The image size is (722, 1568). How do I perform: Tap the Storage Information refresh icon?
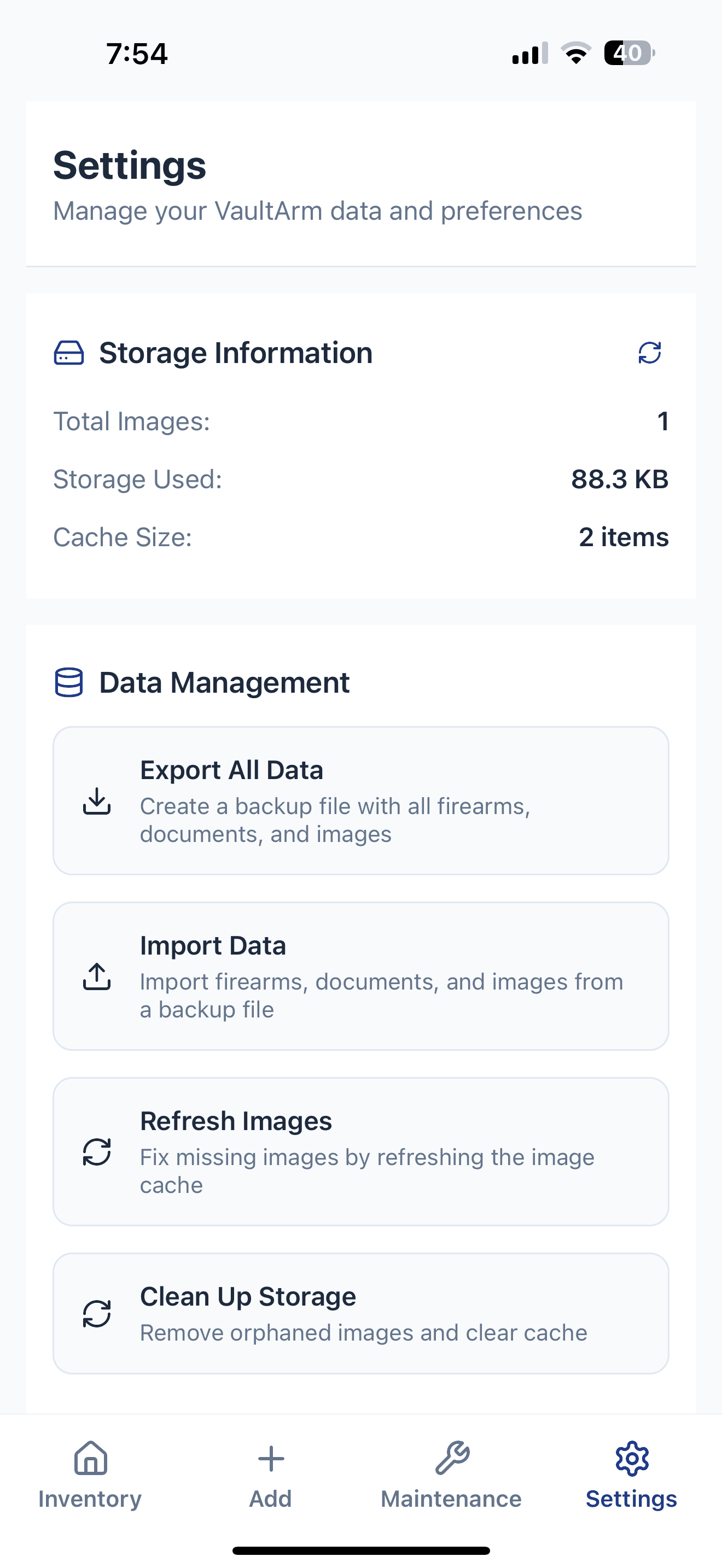click(649, 353)
